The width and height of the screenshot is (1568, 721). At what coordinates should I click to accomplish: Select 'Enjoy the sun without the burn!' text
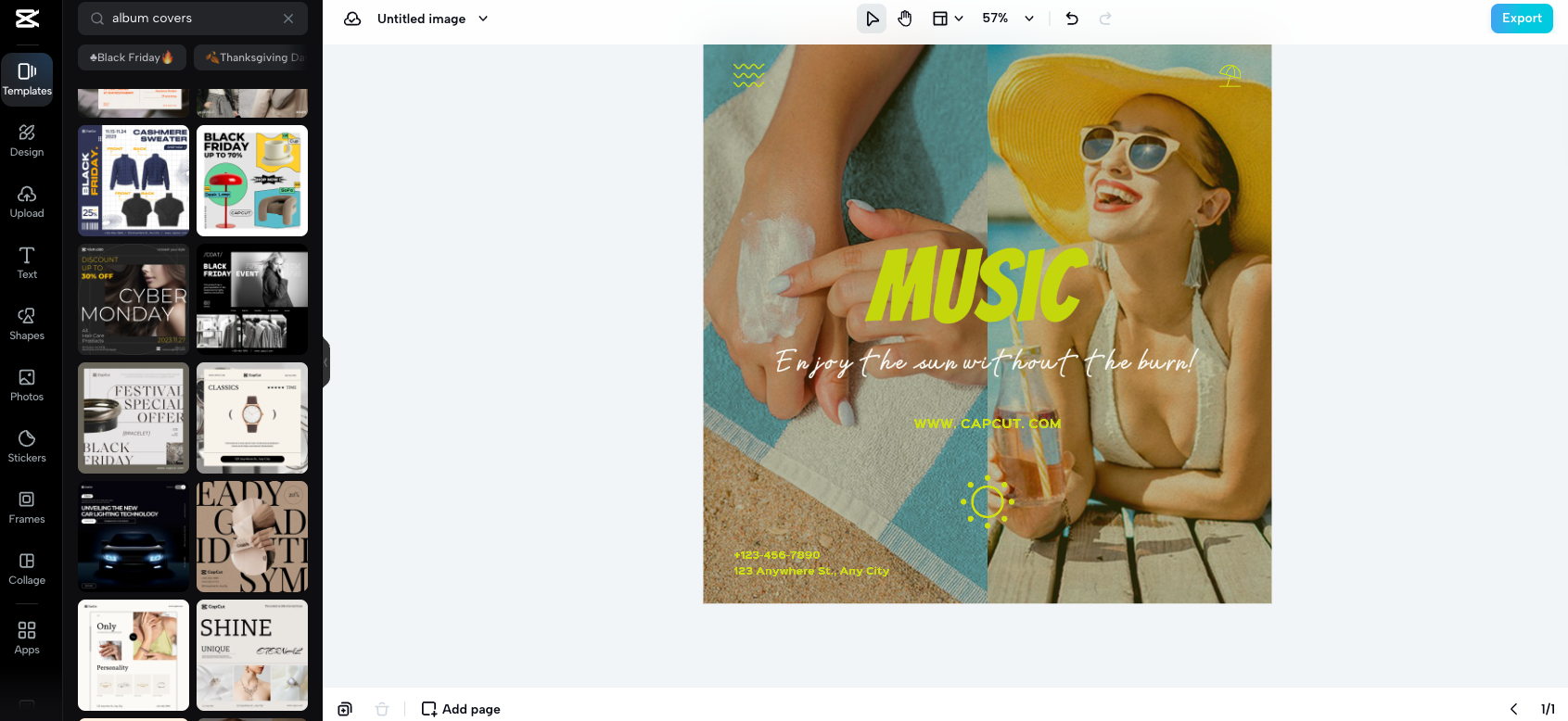986,361
